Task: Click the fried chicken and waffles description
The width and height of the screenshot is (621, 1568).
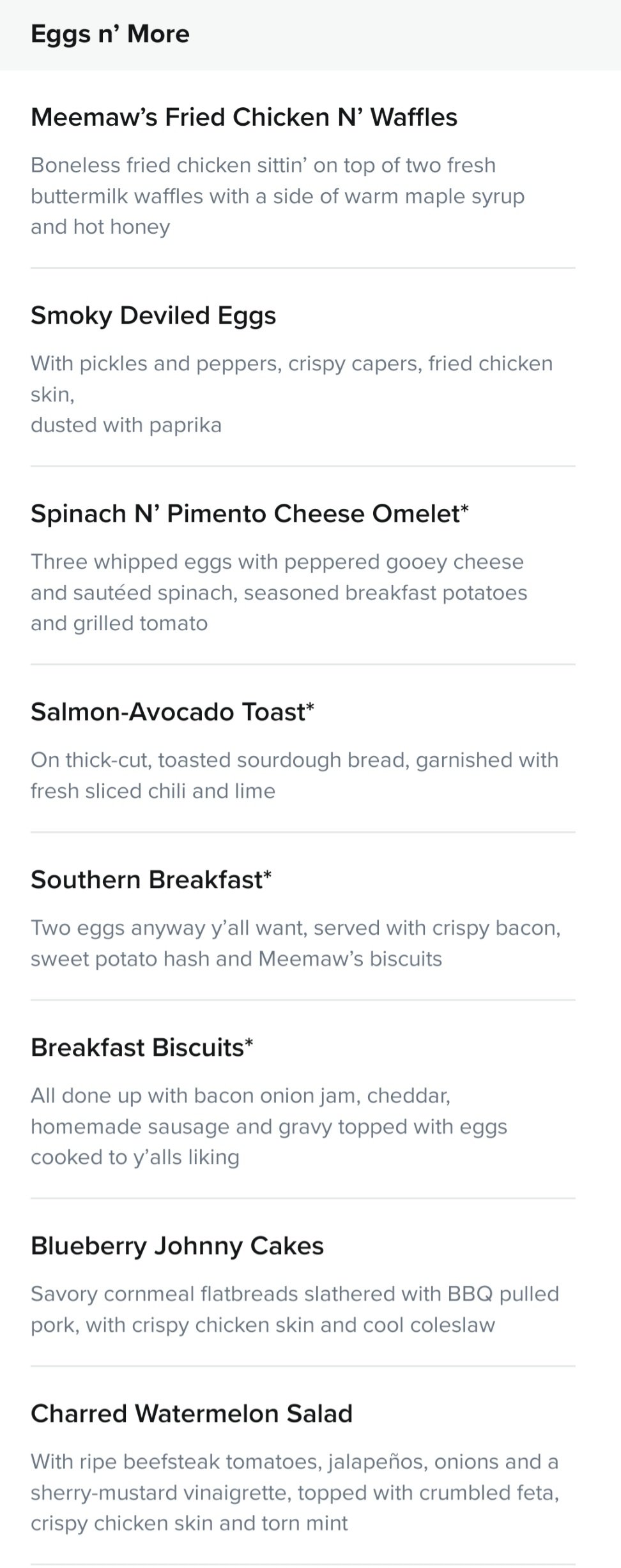Action: (277, 196)
